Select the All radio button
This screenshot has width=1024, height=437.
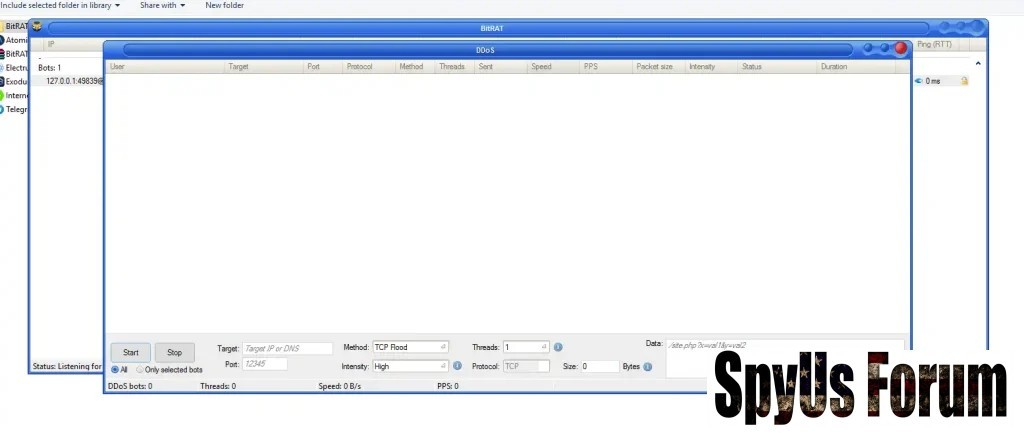point(115,370)
